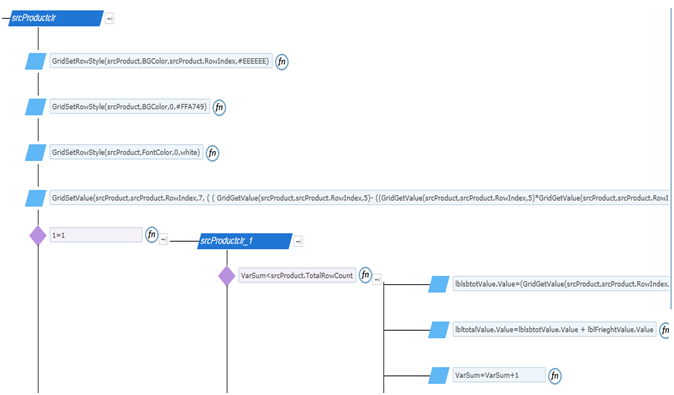Edit the GridSetRowStyle #FFA749 expression field
The height and width of the screenshot is (395, 674).
[x=129, y=107]
